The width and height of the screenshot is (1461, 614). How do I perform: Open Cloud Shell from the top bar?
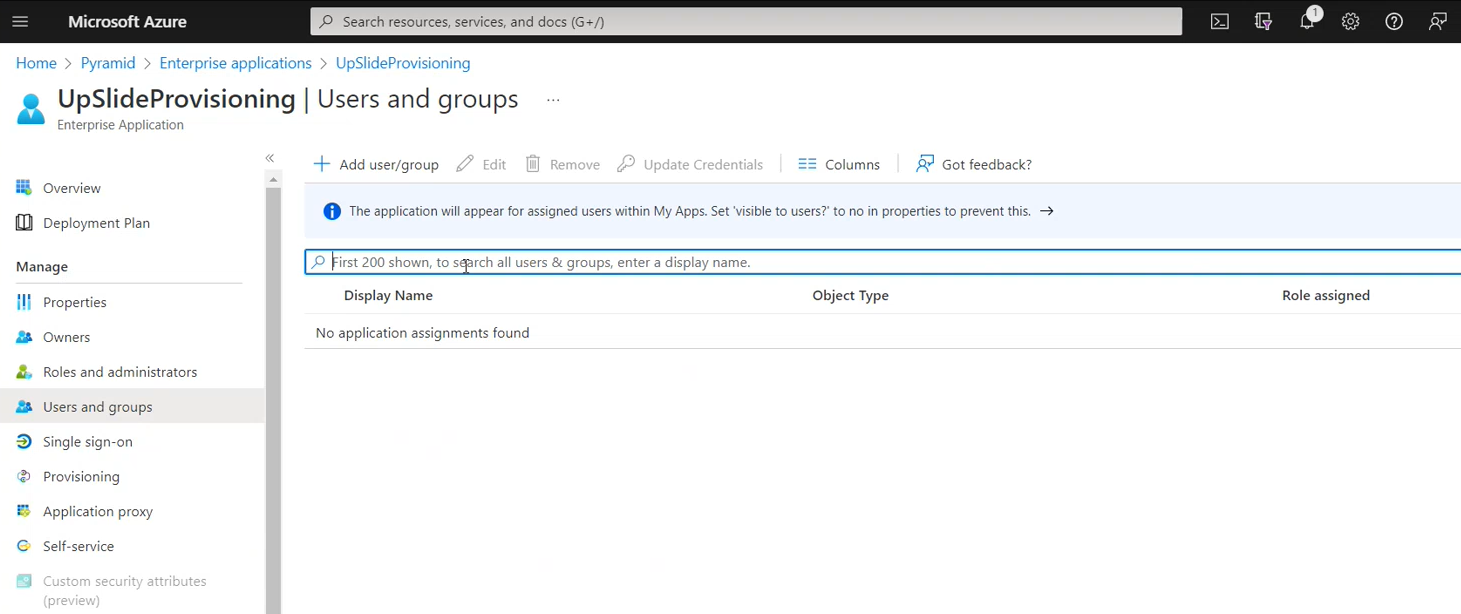pos(1220,21)
